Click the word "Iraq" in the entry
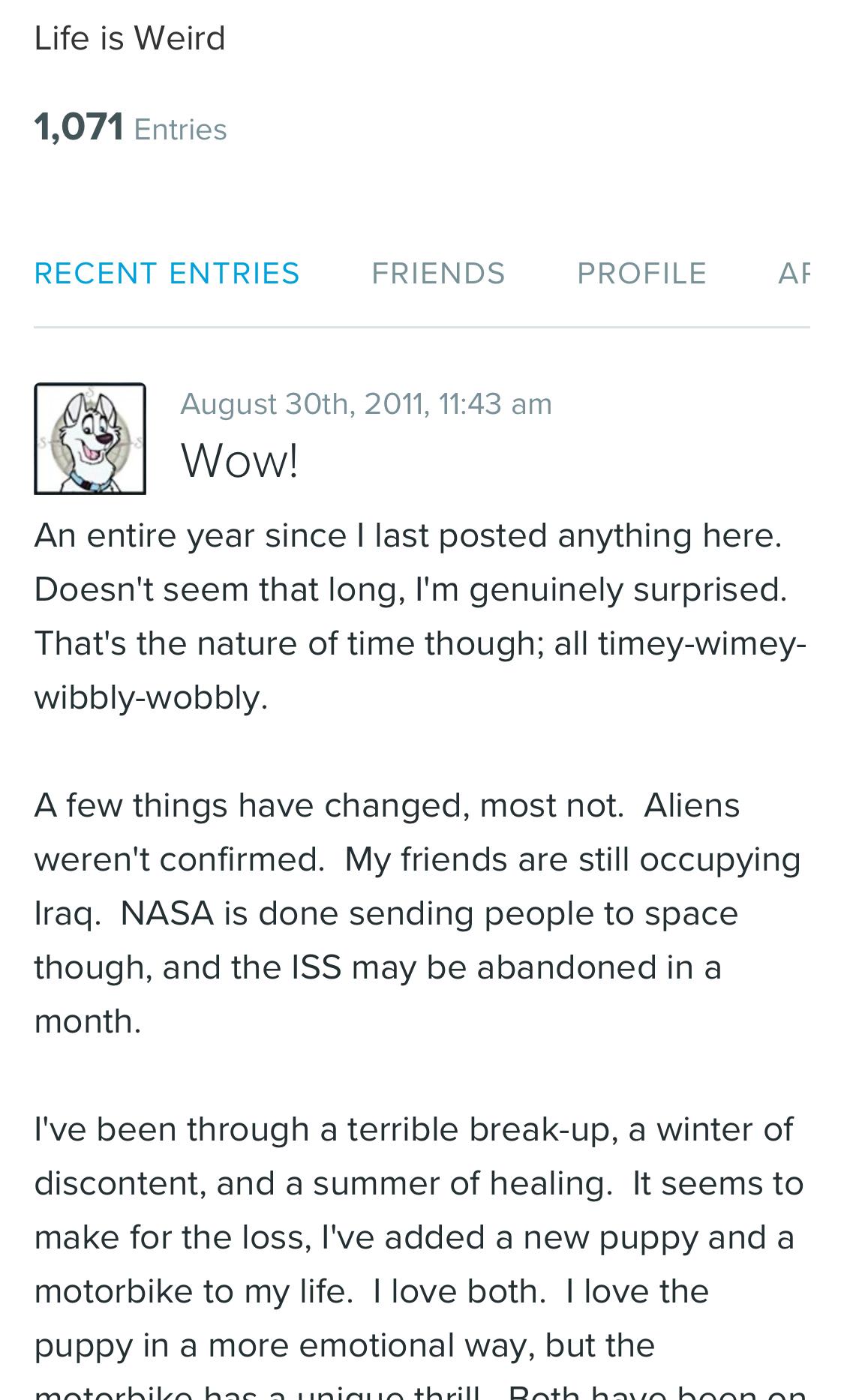Viewport: 844px width, 1400px height. pos(66,913)
